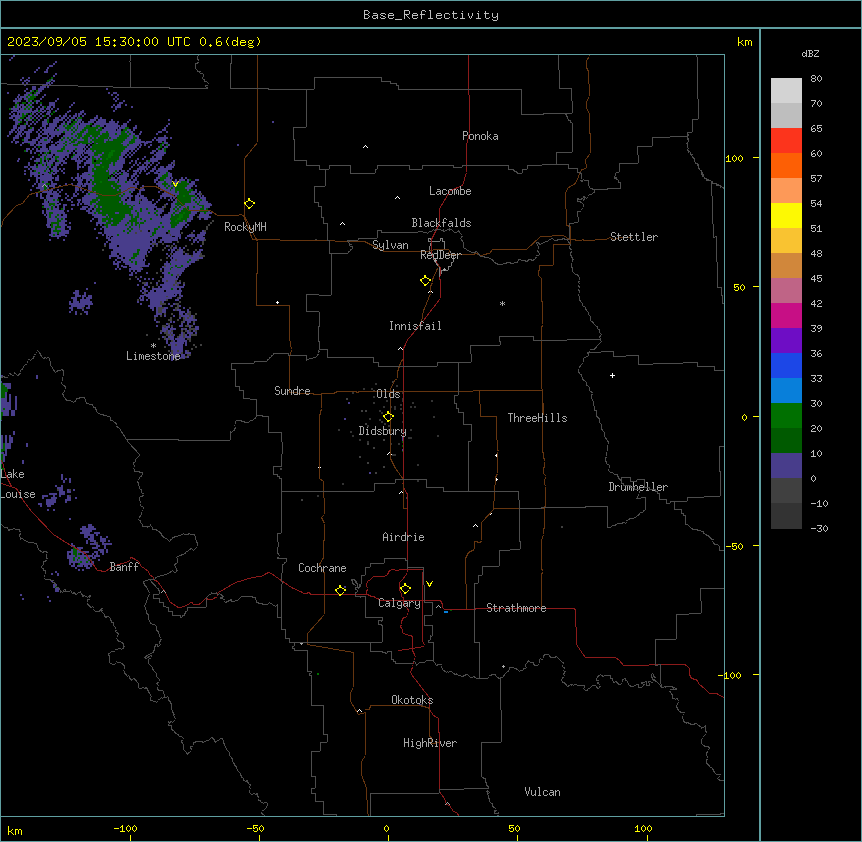The height and width of the screenshot is (842, 862).
Task: Click the km unit label at bottom left
Action: click(x=15, y=830)
